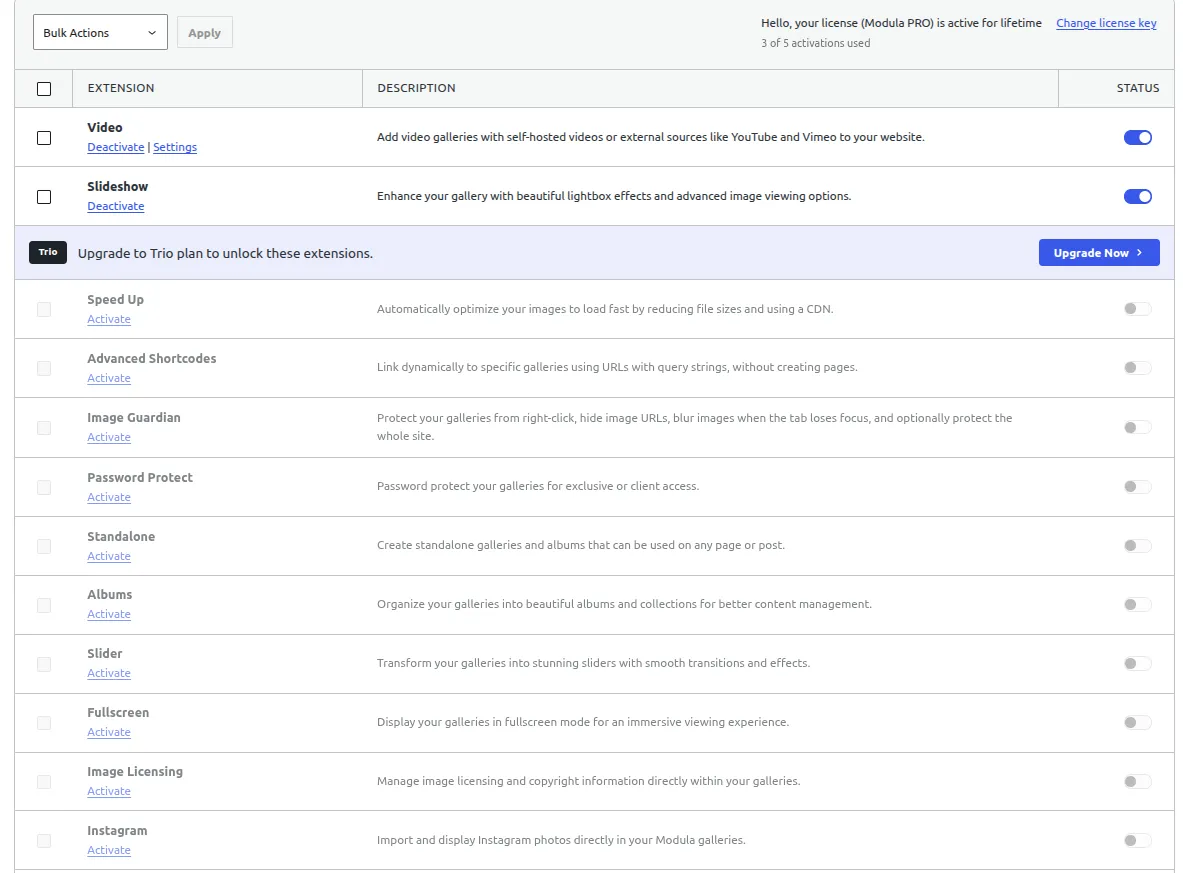1183x873 pixels.
Task: Click the Slideshow extension name
Action: pos(118,186)
